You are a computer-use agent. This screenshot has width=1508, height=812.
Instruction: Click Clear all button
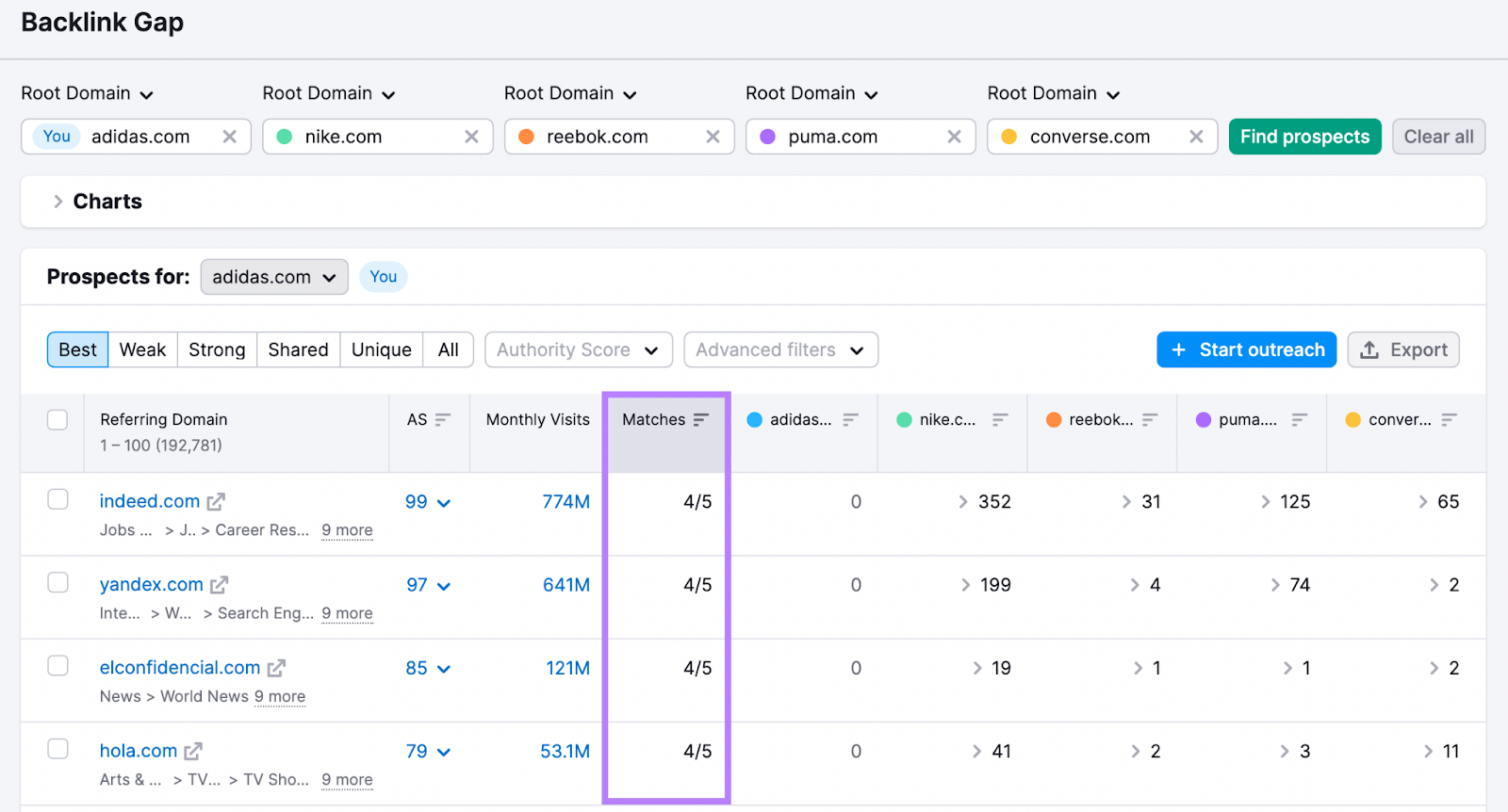coord(1439,137)
